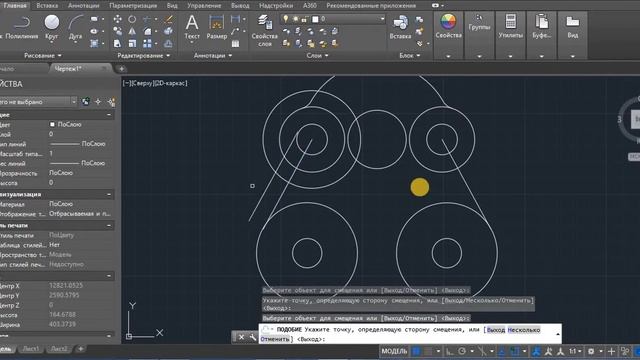The height and width of the screenshot is (360, 640).
Task: Click the Leader tool icon
Action: [236, 31]
